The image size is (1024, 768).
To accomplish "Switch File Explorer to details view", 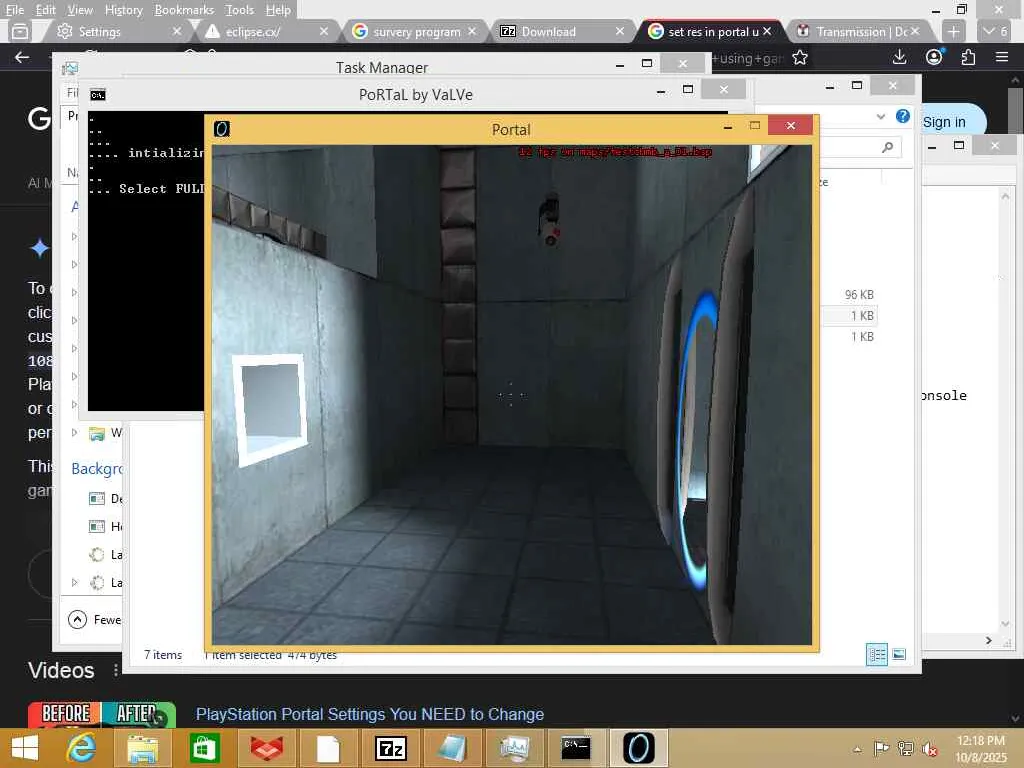I will (x=876, y=654).
